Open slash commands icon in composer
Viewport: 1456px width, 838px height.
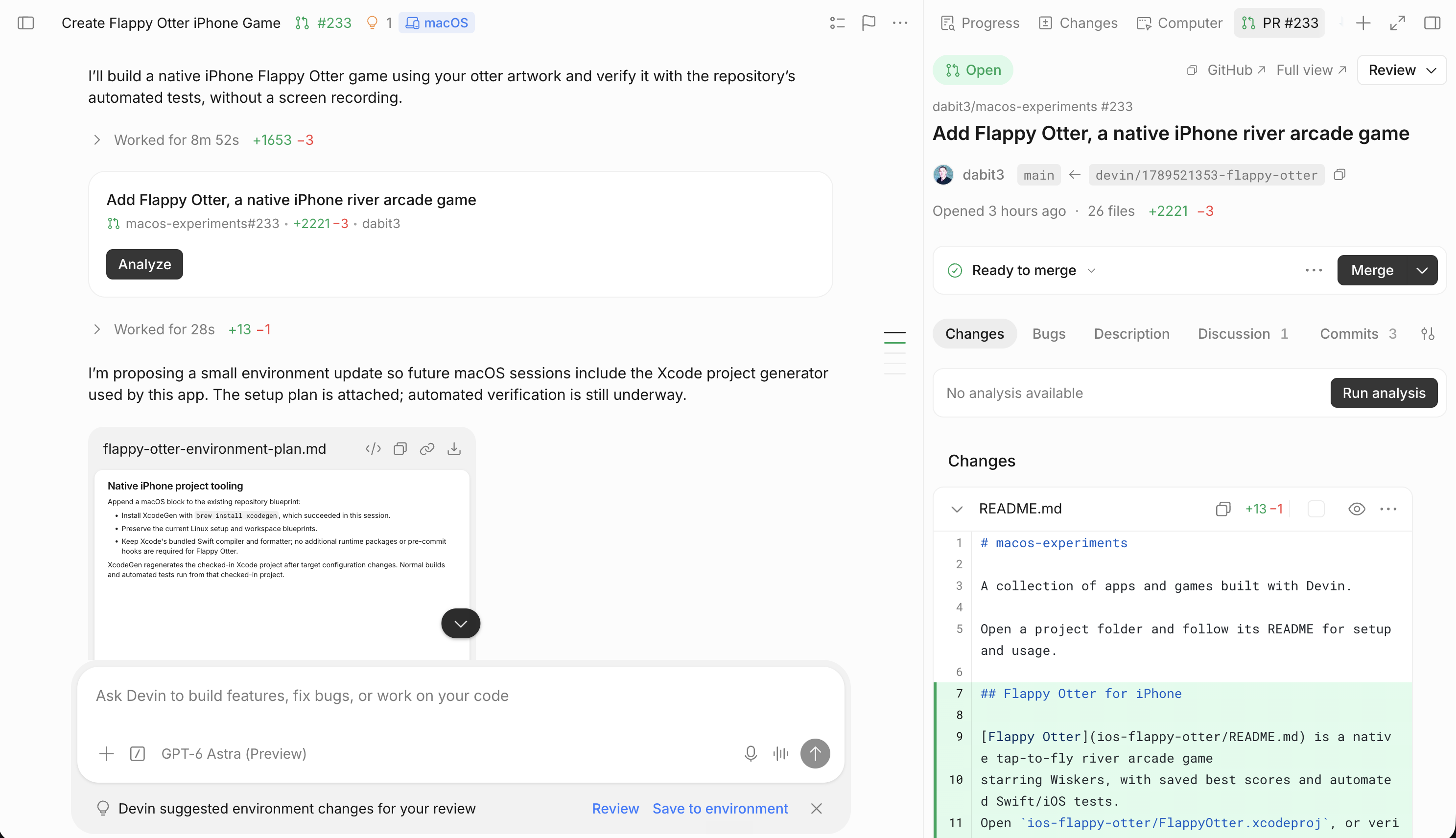[x=138, y=753]
